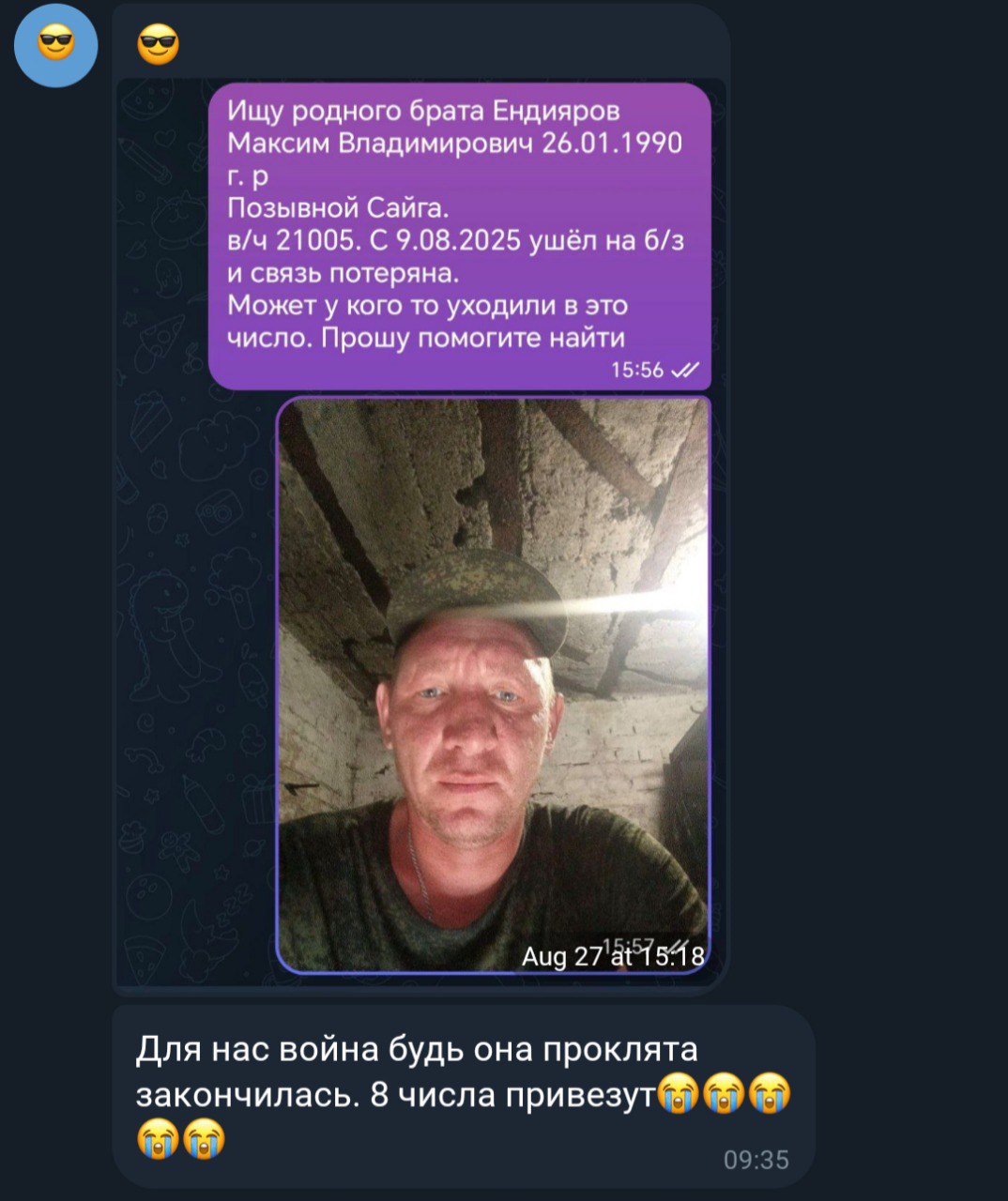
Task: Click the "Позывной Сайга." line of text
Action: (339, 207)
